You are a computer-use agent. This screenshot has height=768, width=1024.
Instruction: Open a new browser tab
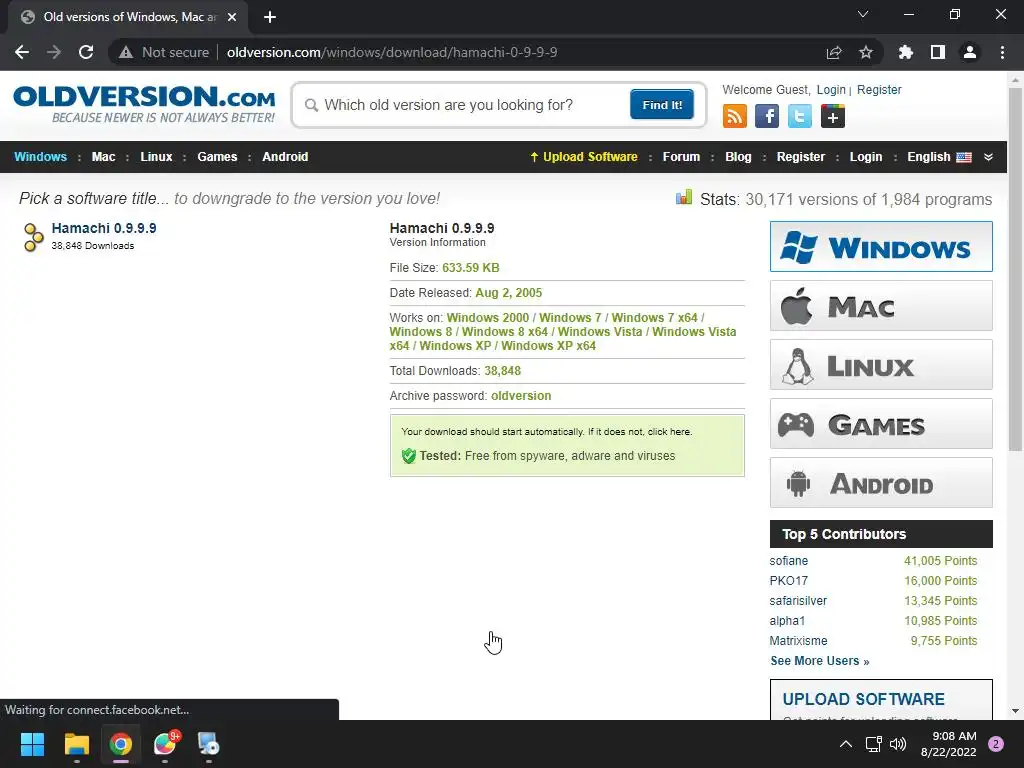(270, 17)
